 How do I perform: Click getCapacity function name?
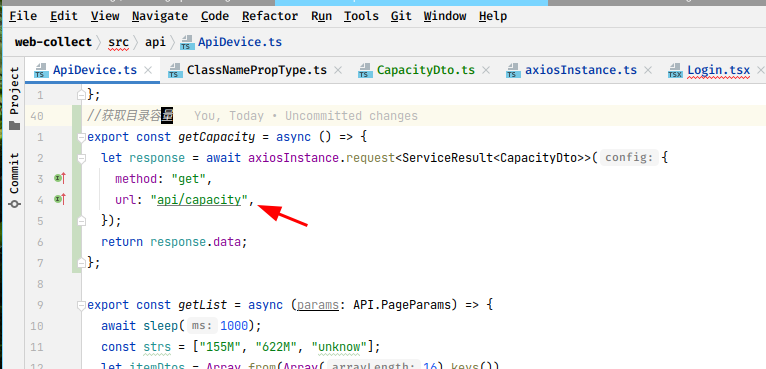[217, 137]
